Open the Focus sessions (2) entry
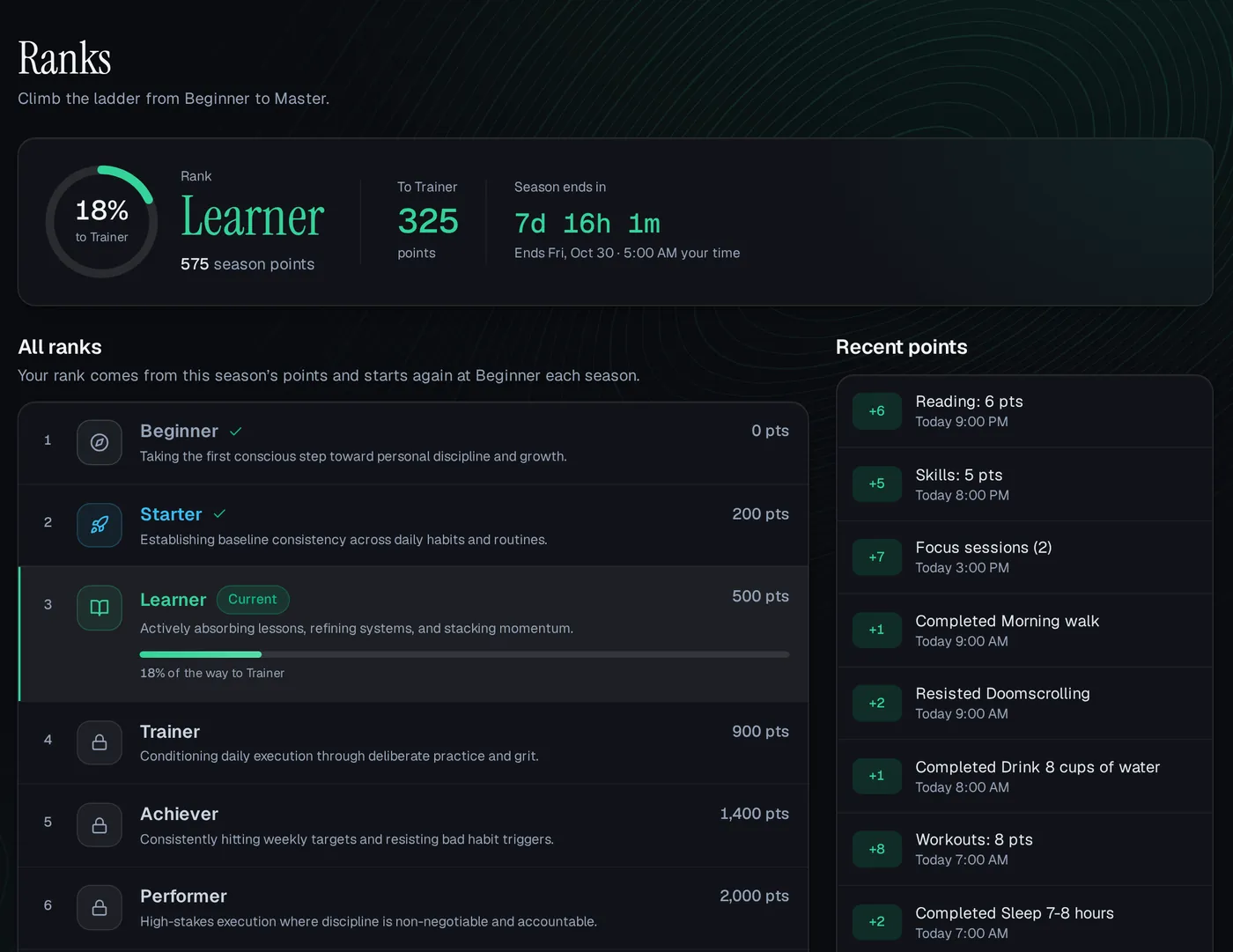This screenshot has width=1233, height=952. pos(1024,557)
